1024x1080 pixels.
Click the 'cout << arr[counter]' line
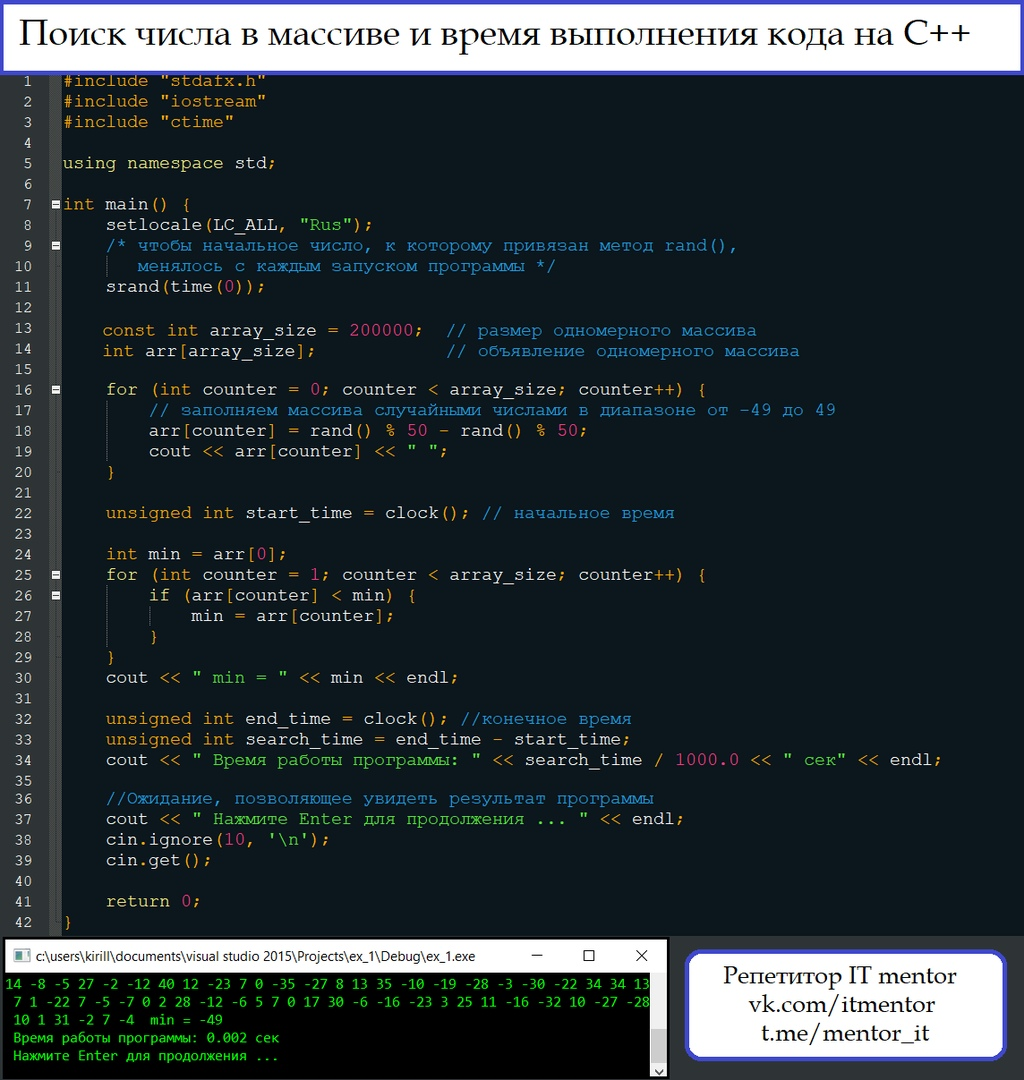pyautogui.click(x=298, y=452)
